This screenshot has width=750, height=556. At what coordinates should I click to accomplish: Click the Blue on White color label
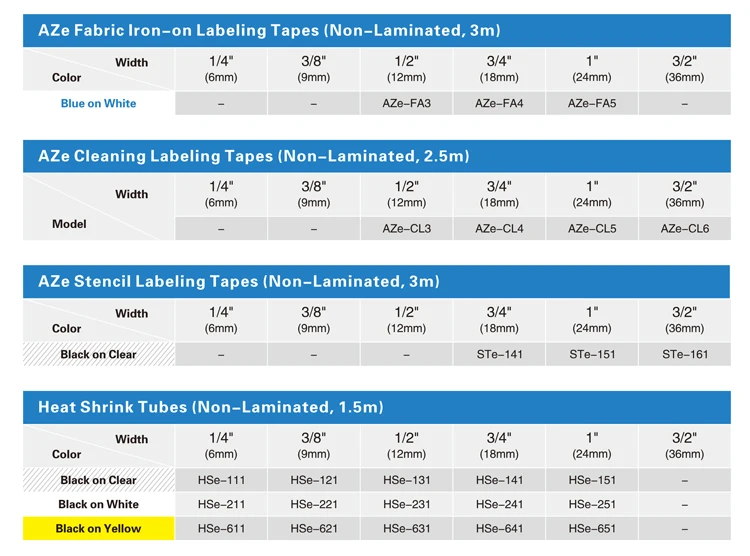coord(99,103)
